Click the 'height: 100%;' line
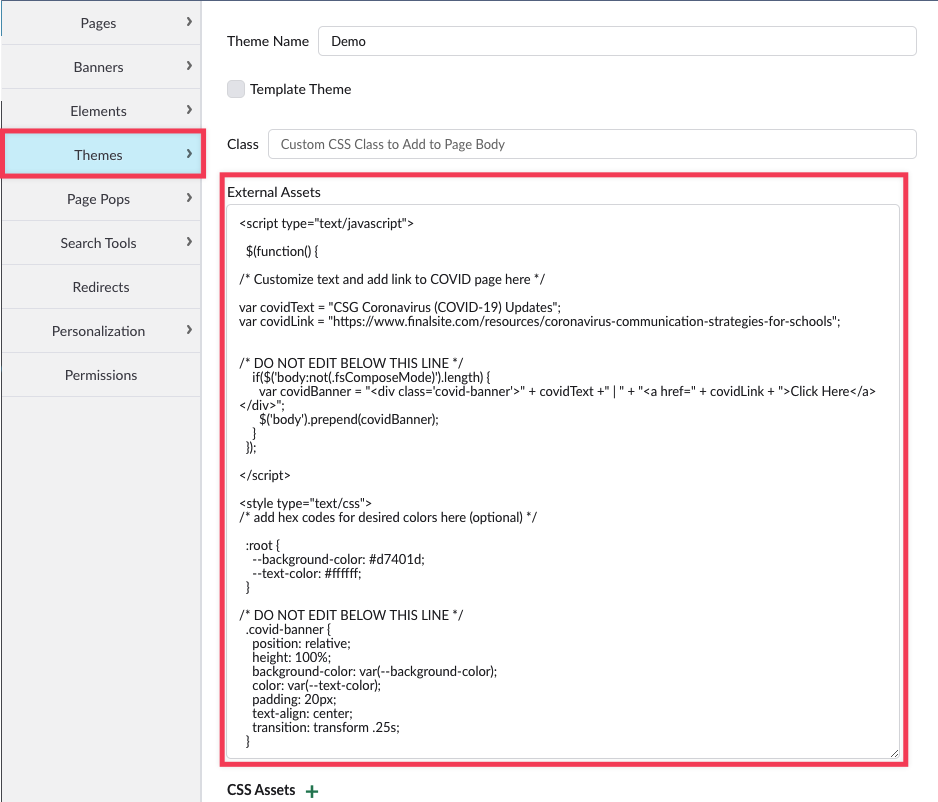The image size is (938, 802). (x=291, y=658)
